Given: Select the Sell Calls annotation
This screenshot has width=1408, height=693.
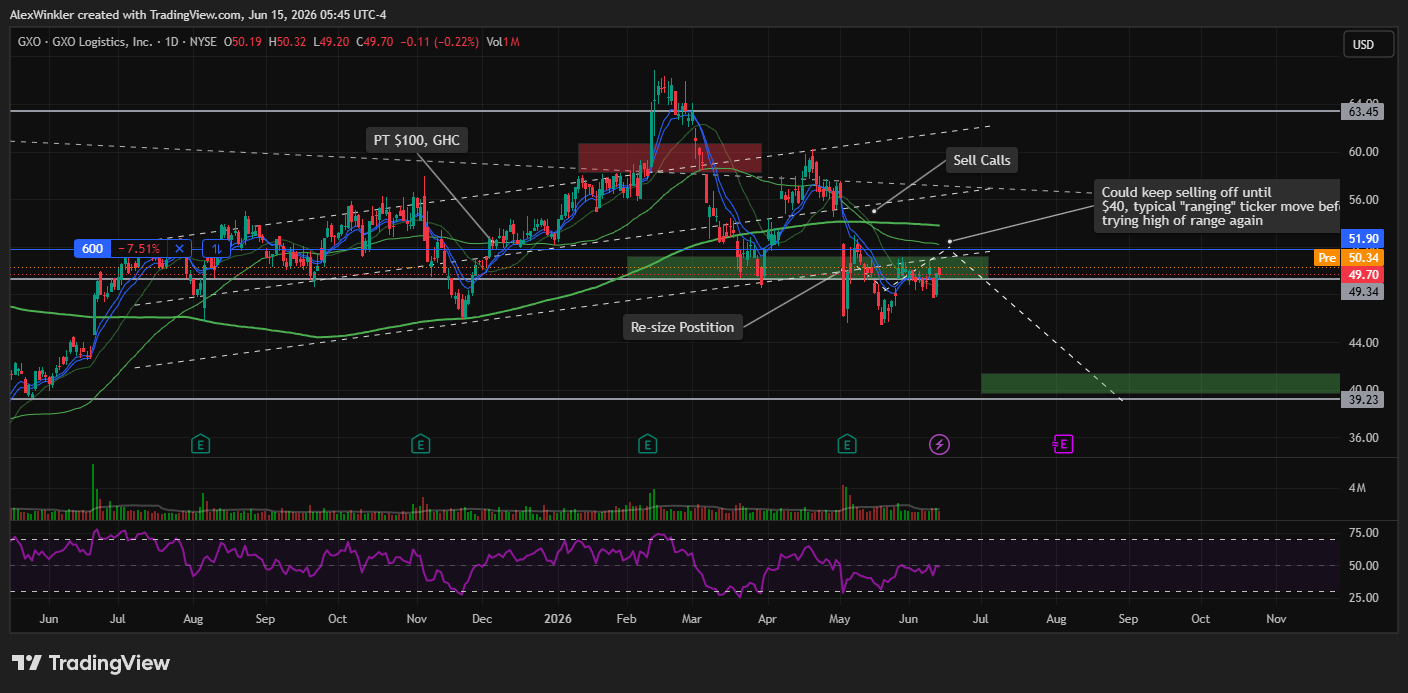Looking at the screenshot, I should 982,160.
